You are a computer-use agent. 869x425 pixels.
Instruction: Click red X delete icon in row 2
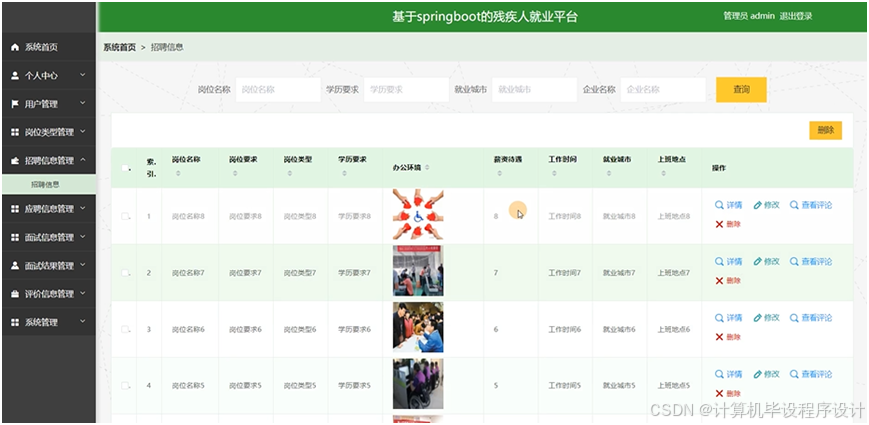coord(719,281)
